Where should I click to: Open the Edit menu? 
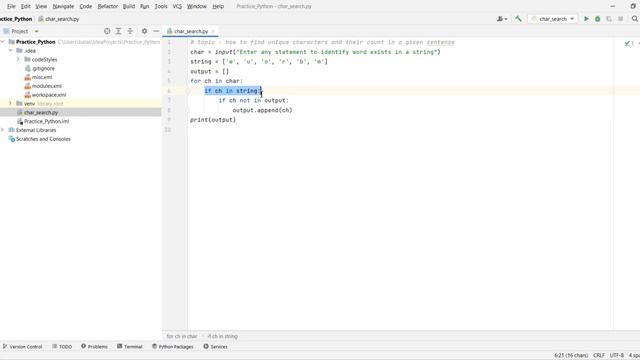(x=25, y=7)
